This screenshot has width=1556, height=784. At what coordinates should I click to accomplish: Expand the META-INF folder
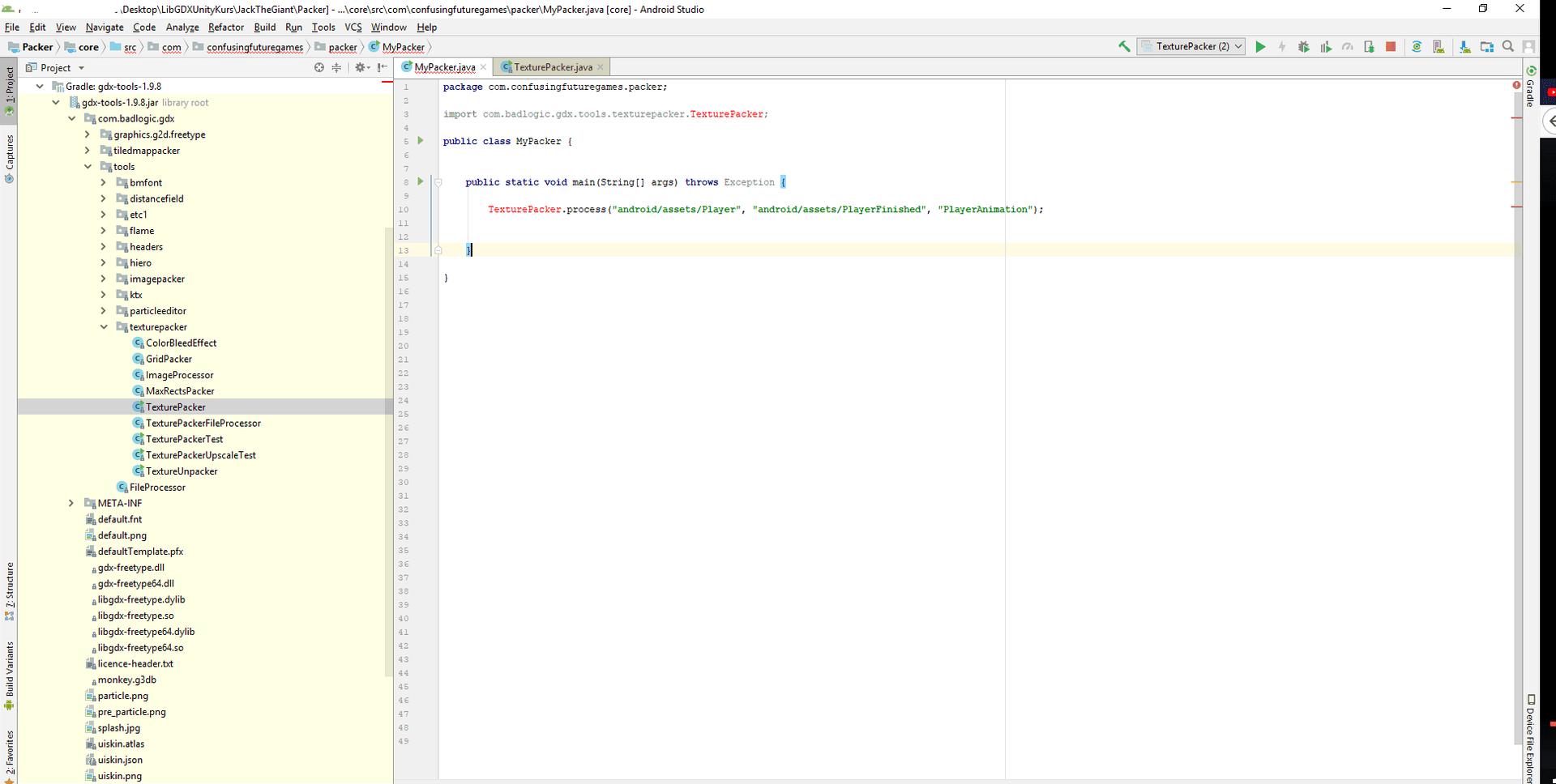point(71,504)
